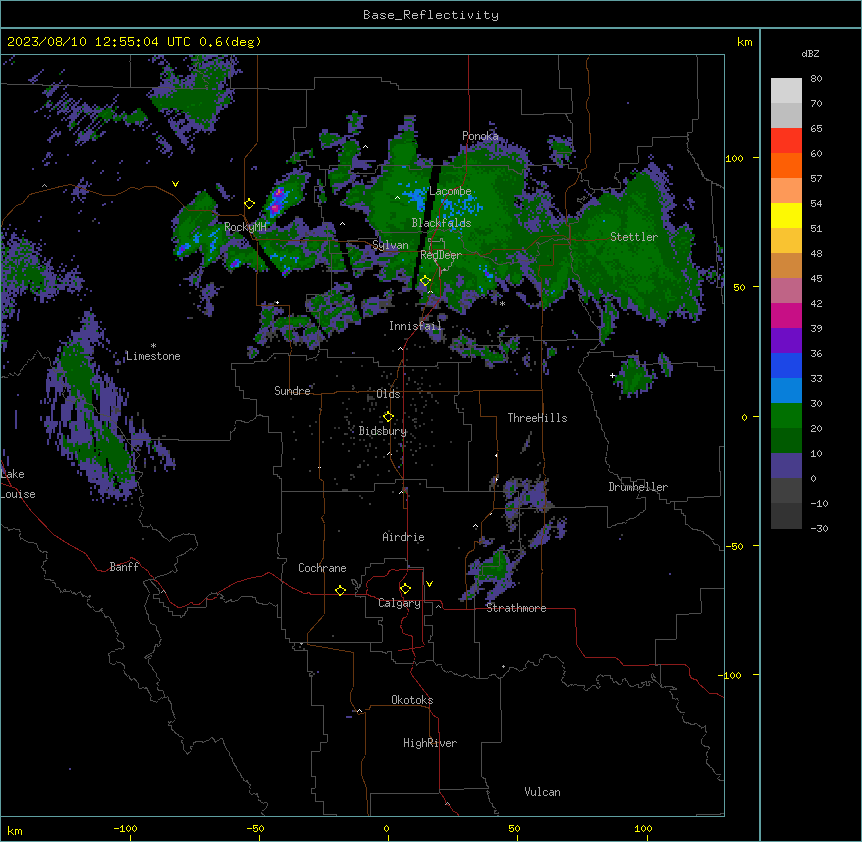
Task: Click the Cochrane city label
Action: click(322, 568)
